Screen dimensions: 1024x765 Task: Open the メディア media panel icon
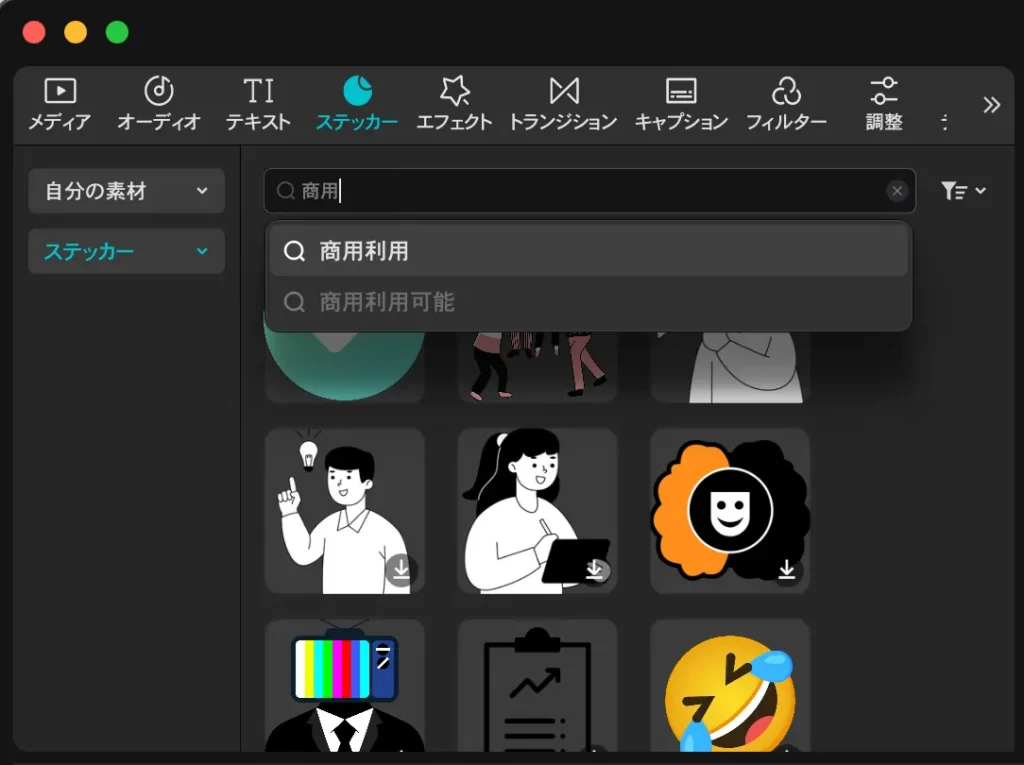(60, 92)
